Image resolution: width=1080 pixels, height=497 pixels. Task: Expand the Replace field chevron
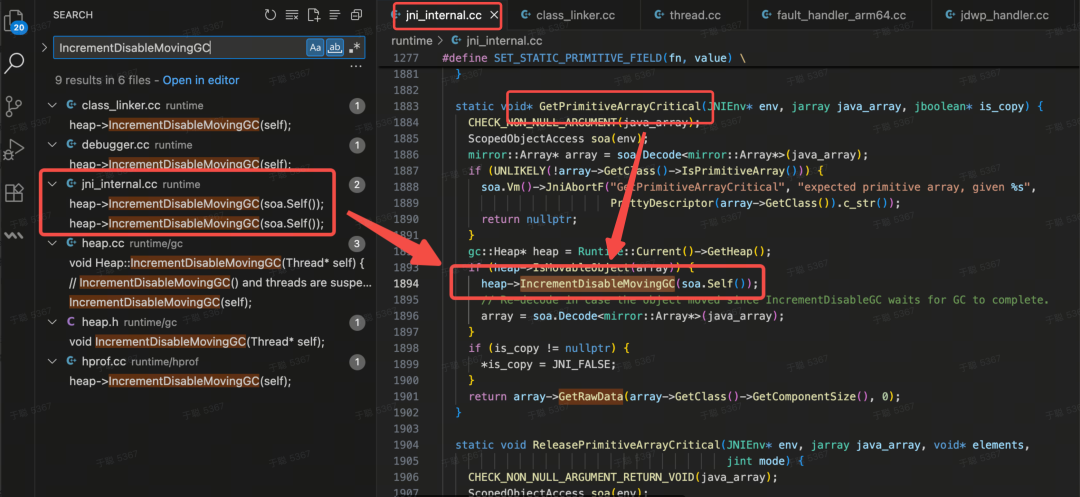point(44,47)
